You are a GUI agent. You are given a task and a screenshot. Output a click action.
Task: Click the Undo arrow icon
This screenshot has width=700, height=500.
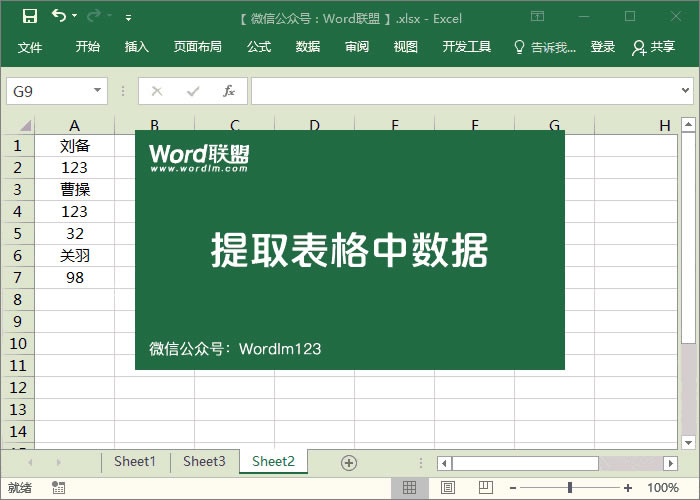point(59,16)
